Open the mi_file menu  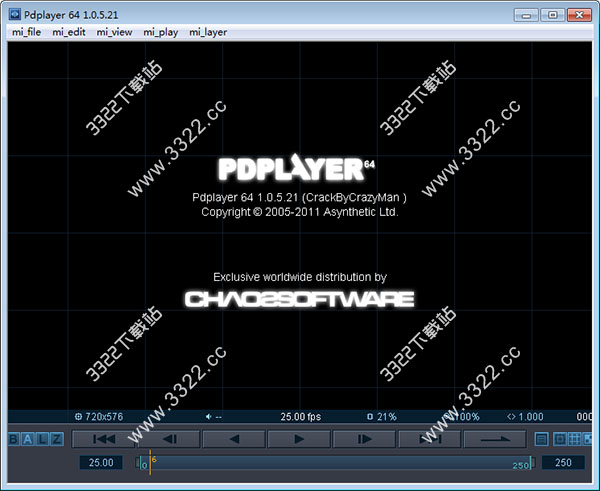pyautogui.click(x=26, y=32)
